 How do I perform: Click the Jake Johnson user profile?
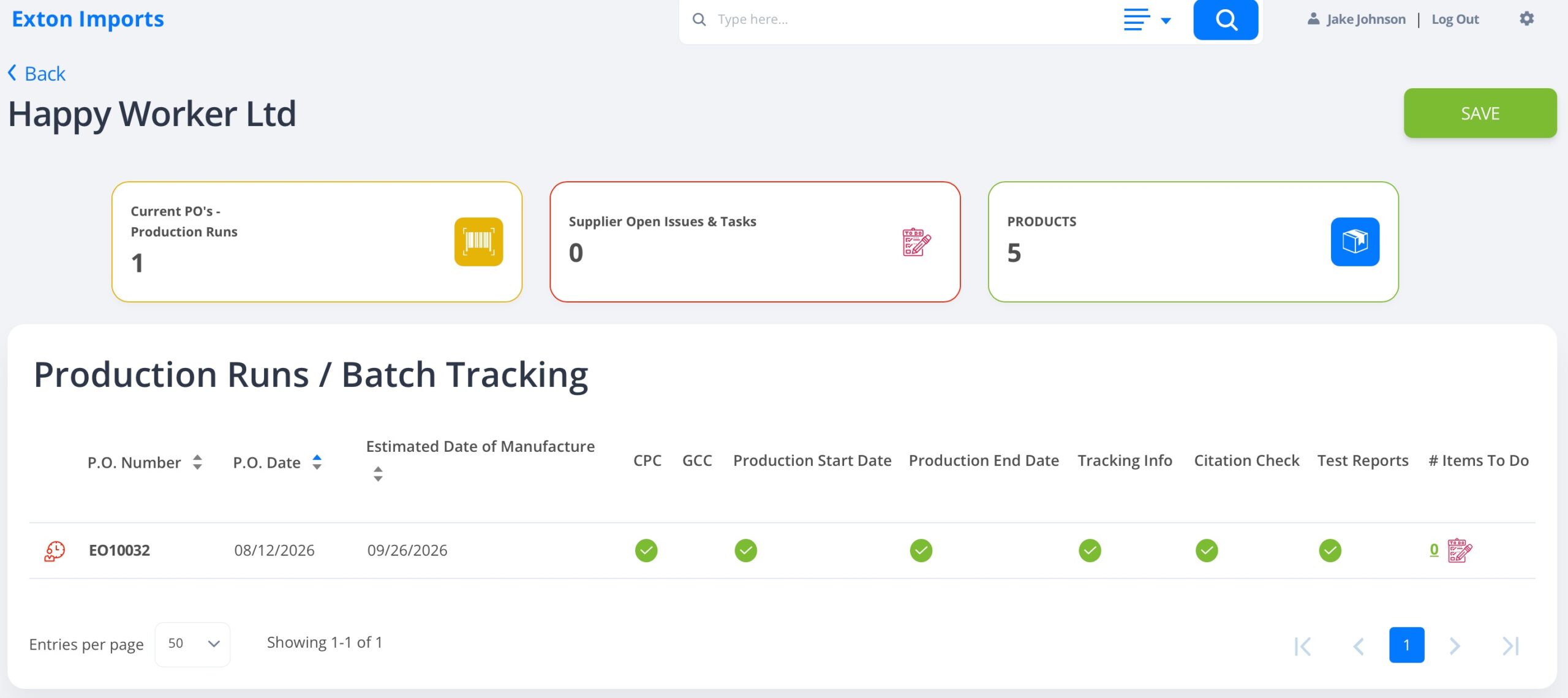(x=1356, y=20)
